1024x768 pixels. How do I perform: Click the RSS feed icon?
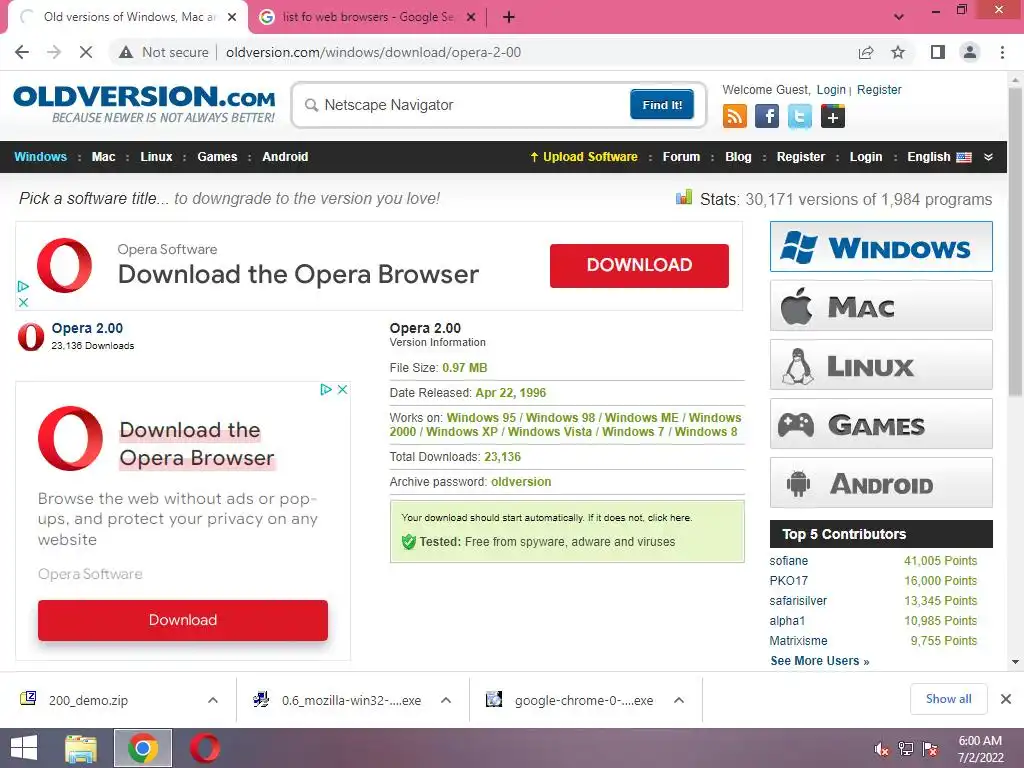click(735, 116)
